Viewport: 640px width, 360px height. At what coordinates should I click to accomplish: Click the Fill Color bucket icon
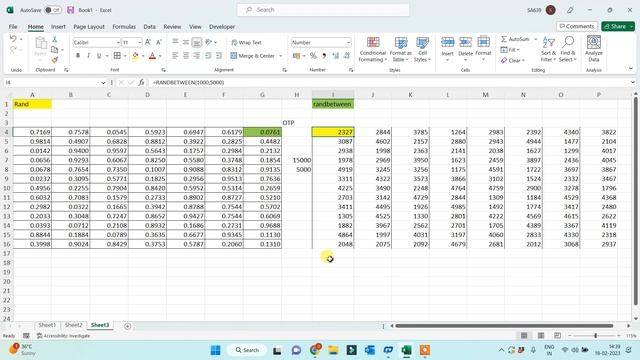136,56
